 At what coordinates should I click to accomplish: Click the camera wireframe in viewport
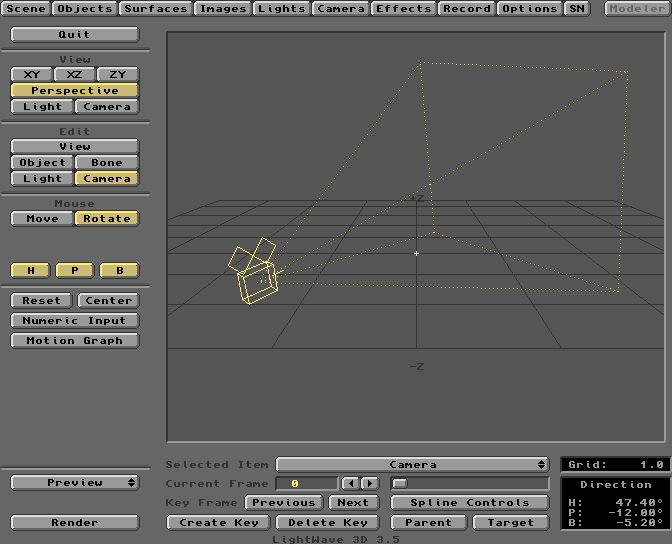coord(256,281)
